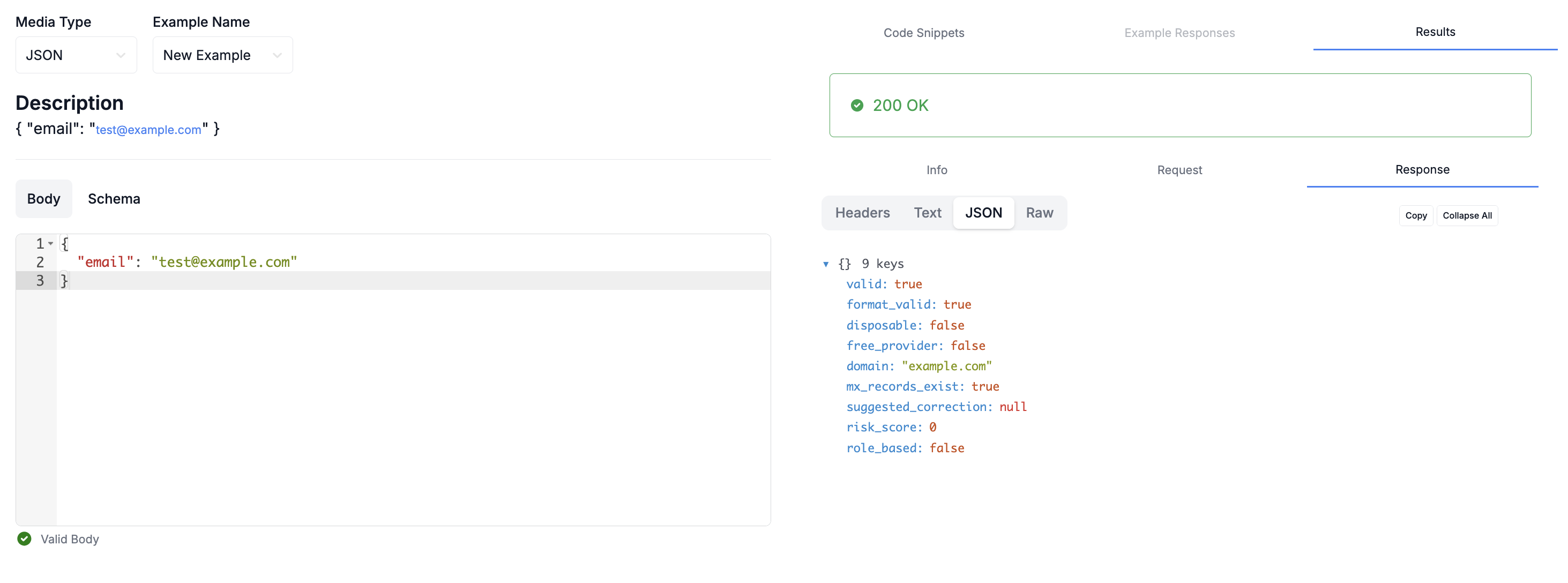
Task: Switch to the Request tab
Action: point(1179,170)
